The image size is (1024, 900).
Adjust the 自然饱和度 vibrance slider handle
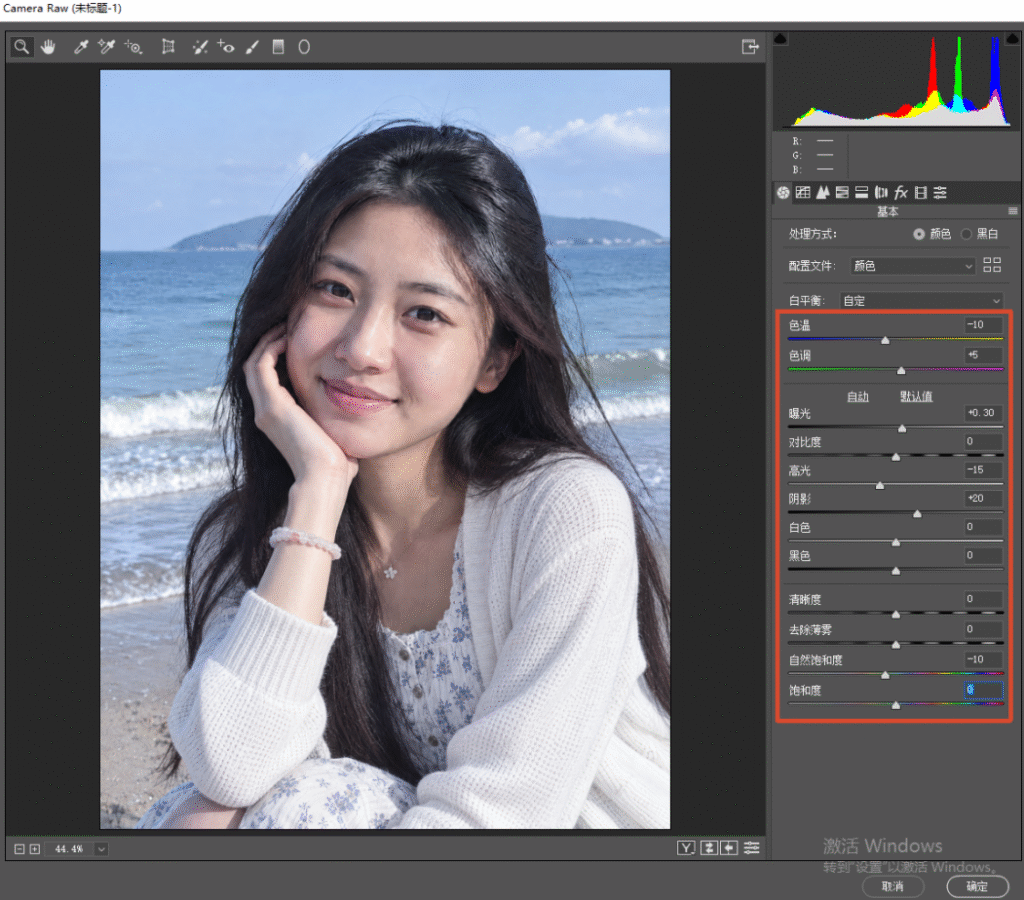(886, 675)
